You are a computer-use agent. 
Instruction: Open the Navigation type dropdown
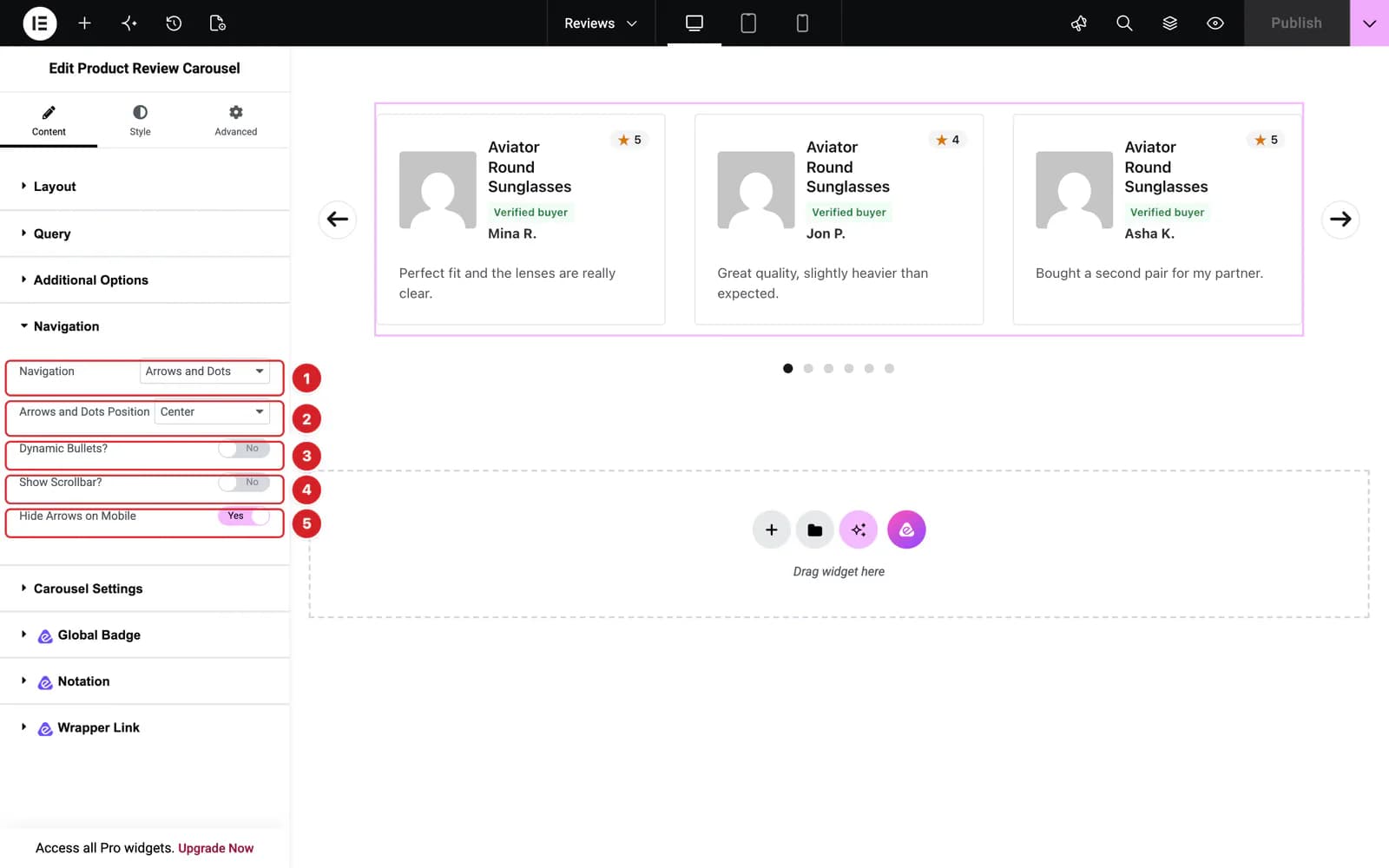pyautogui.click(x=205, y=372)
